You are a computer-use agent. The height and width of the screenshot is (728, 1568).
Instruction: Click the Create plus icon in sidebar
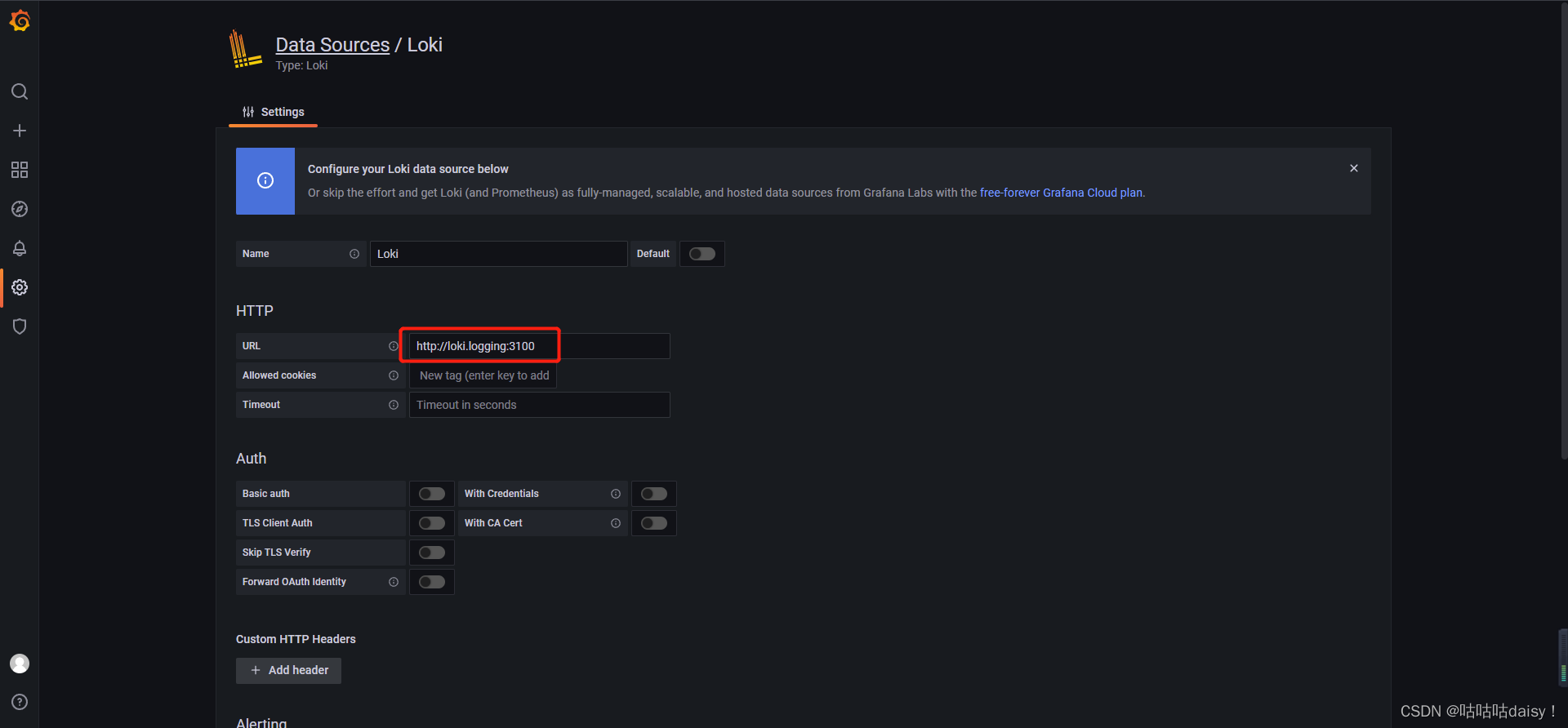click(20, 131)
